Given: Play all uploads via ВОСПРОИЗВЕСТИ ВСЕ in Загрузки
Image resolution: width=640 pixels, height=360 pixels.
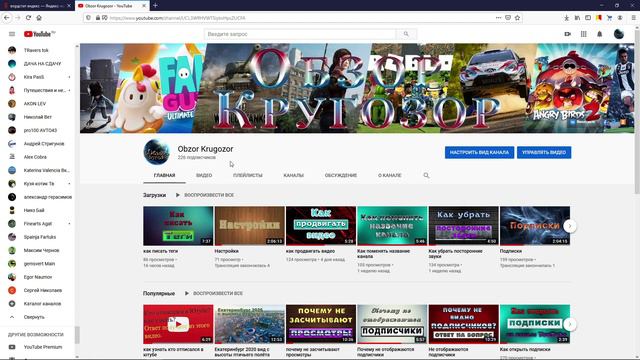Looking at the screenshot, I should (x=204, y=195).
